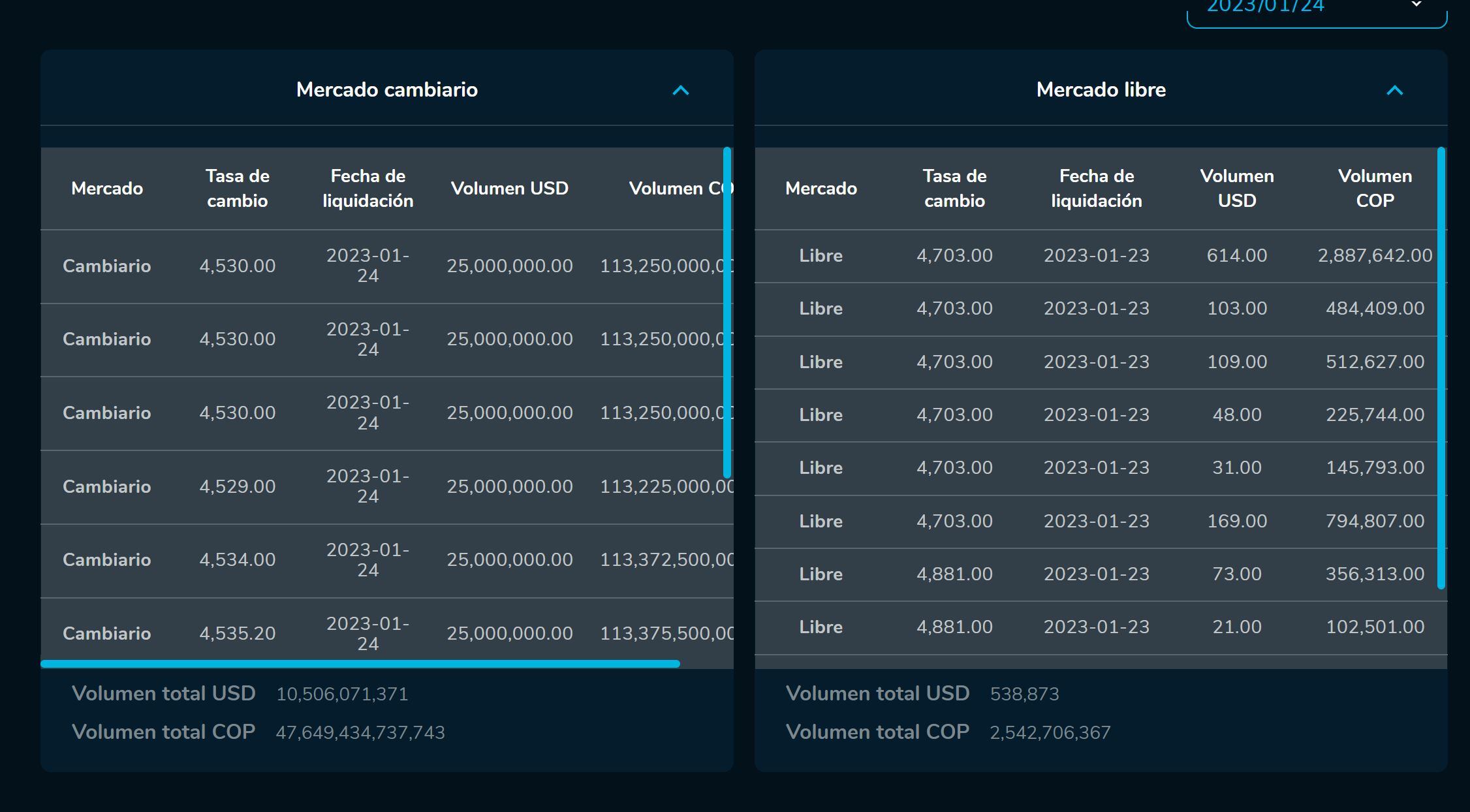Click the Volumen COP header in Mercado libre
The width and height of the screenshot is (1470, 812).
(x=1374, y=188)
